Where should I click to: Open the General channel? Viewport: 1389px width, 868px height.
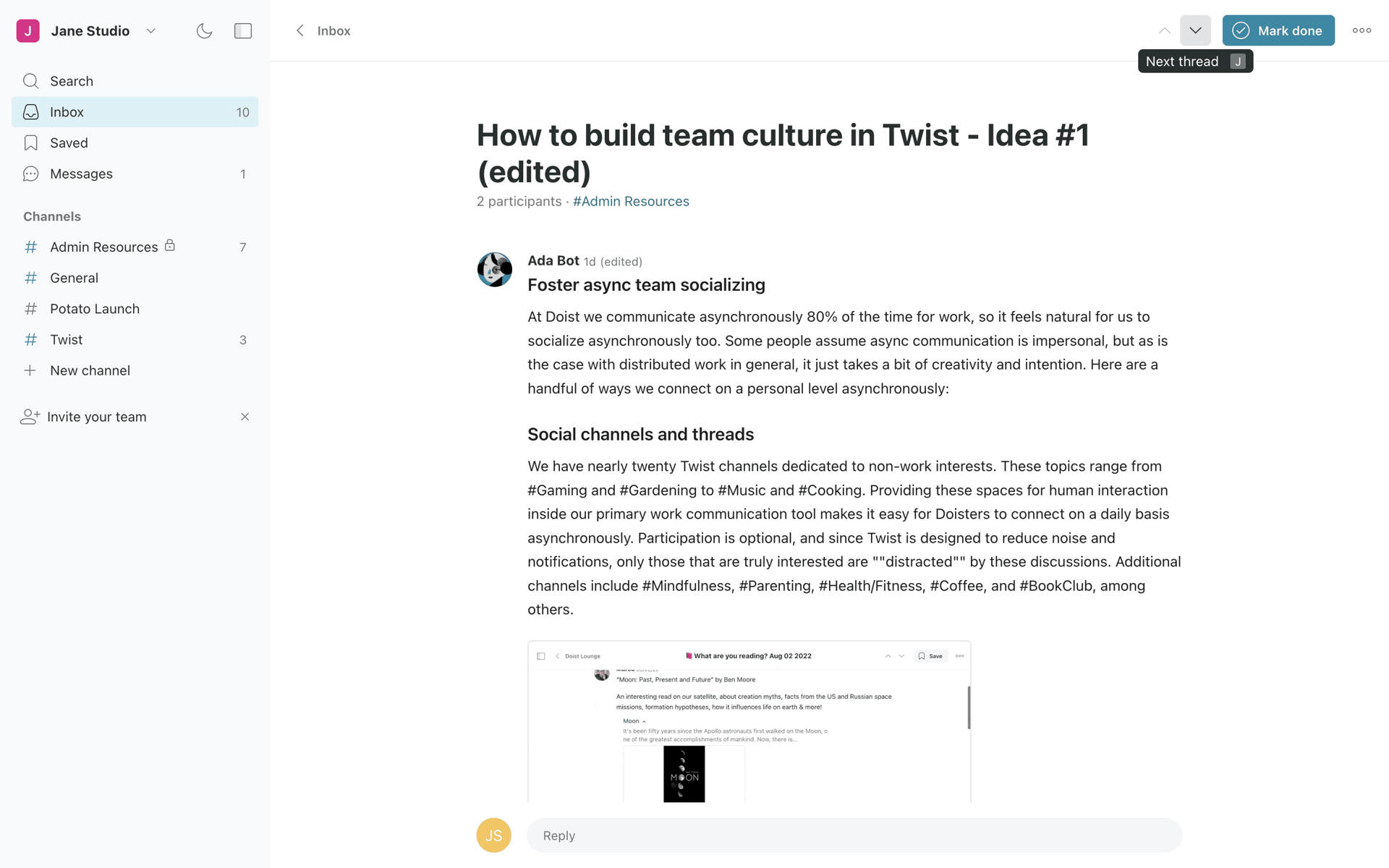coord(135,278)
